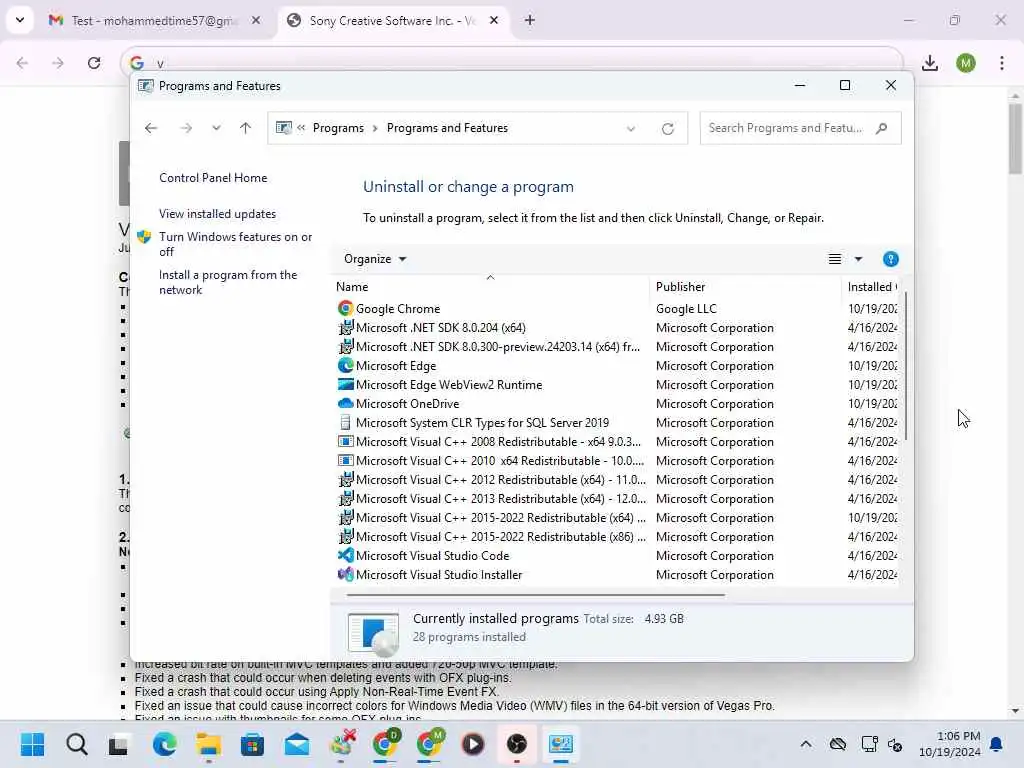Switch to Sony Creative Software tab

coord(391,21)
